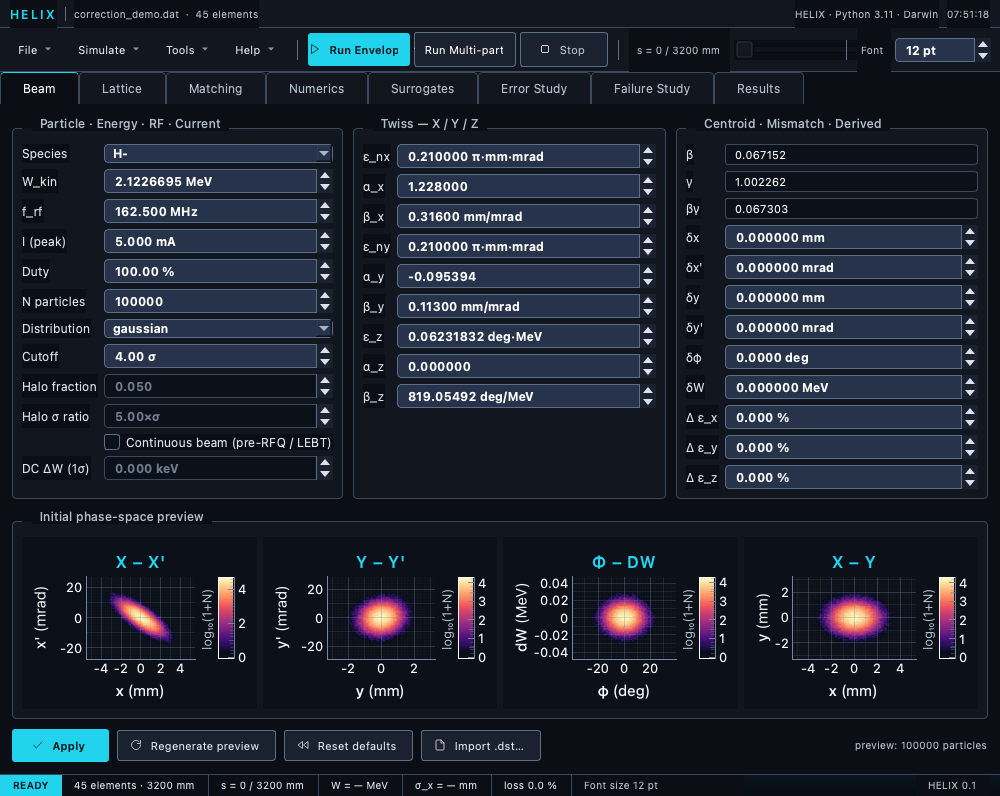Open the Tools menu
The width and height of the screenshot is (1000, 796).
pyautogui.click(x=187, y=50)
